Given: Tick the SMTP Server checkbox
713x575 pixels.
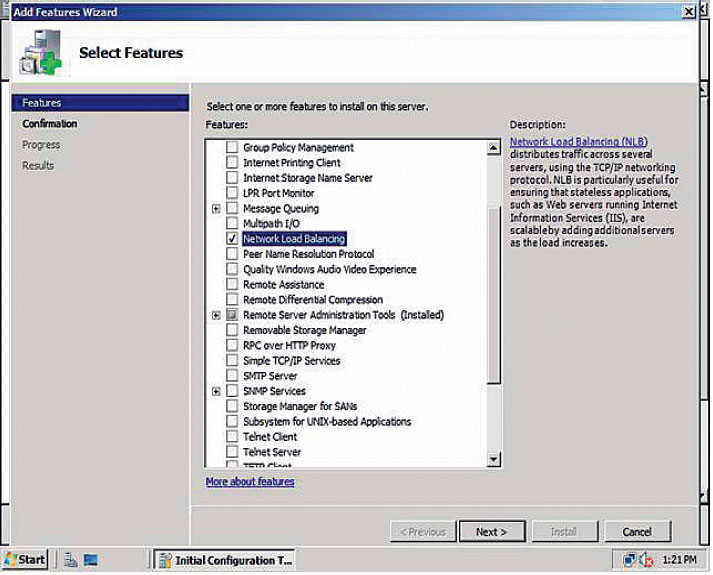Looking at the screenshot, I should pos(233,376).
